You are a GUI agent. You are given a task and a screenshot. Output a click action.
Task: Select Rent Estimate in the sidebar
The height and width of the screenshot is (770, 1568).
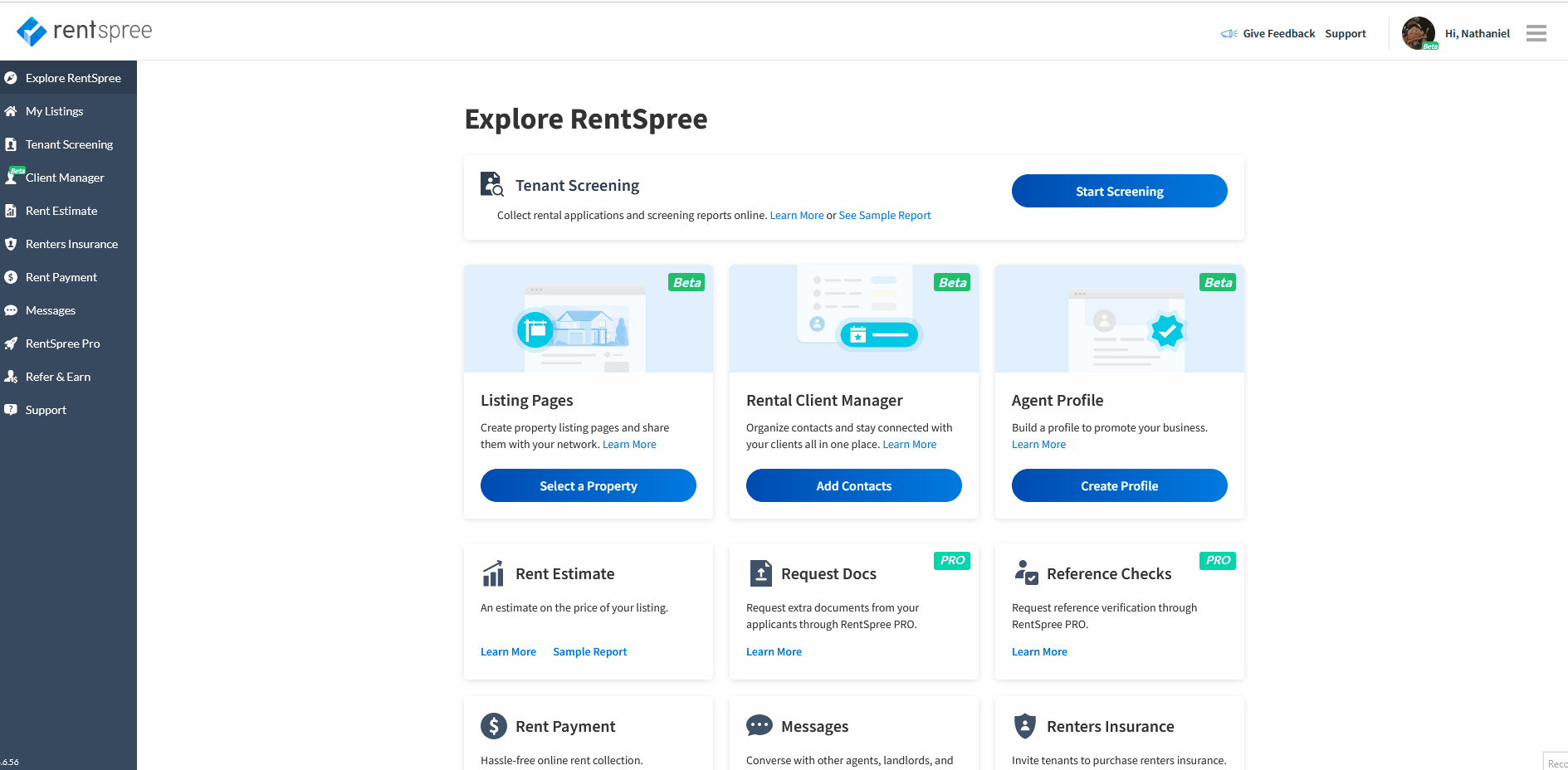(x=68, y=211)
